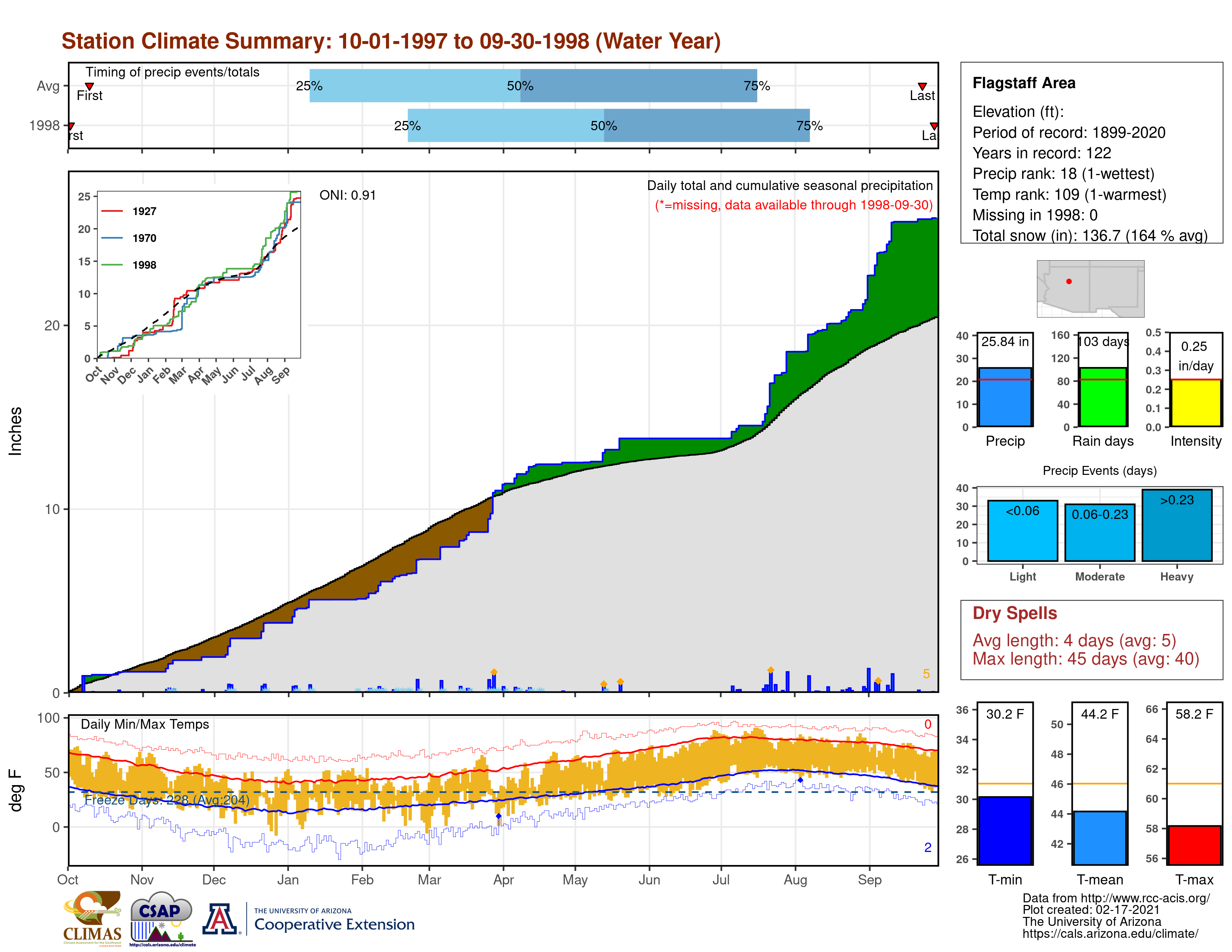Click the red 1927 legend line
This screenshot has height=952, width=1232.
(x=112, y=211)
